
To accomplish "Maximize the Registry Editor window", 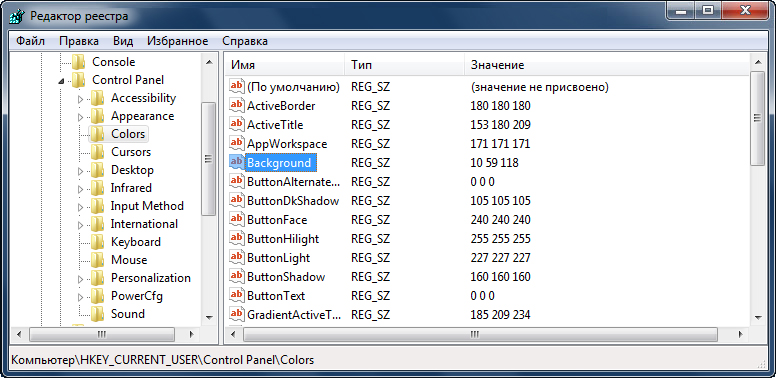I will [708, 9].
